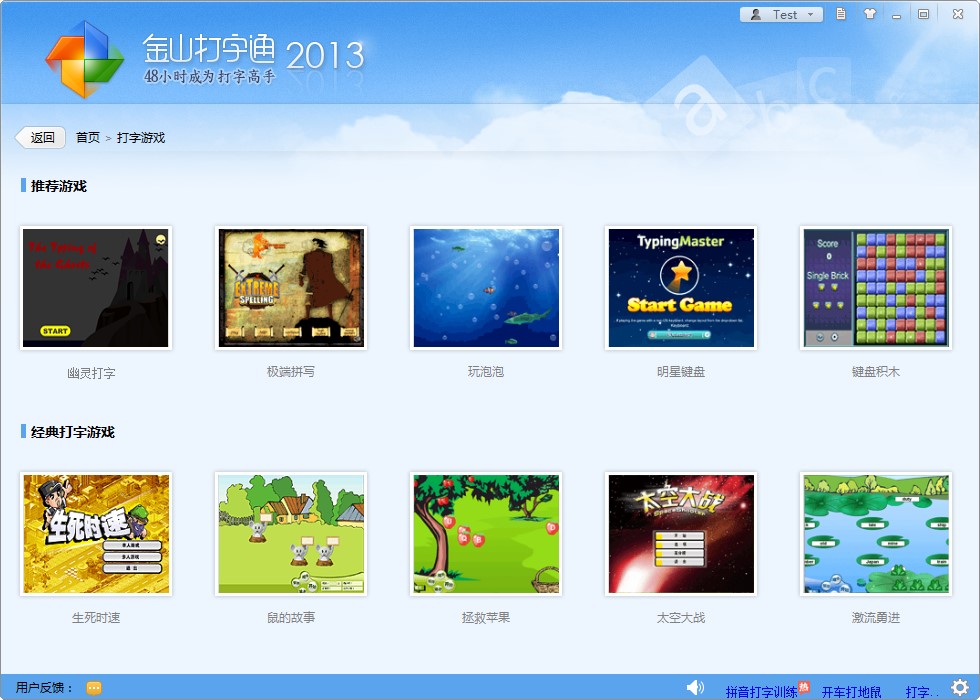Screen dimensions: 980x700
Task: Click the 极端拼写 label
Action: coord(291,372)
